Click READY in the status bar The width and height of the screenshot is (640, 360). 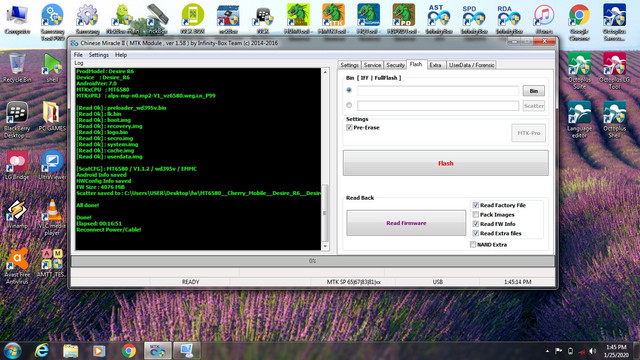click(190, 282)
